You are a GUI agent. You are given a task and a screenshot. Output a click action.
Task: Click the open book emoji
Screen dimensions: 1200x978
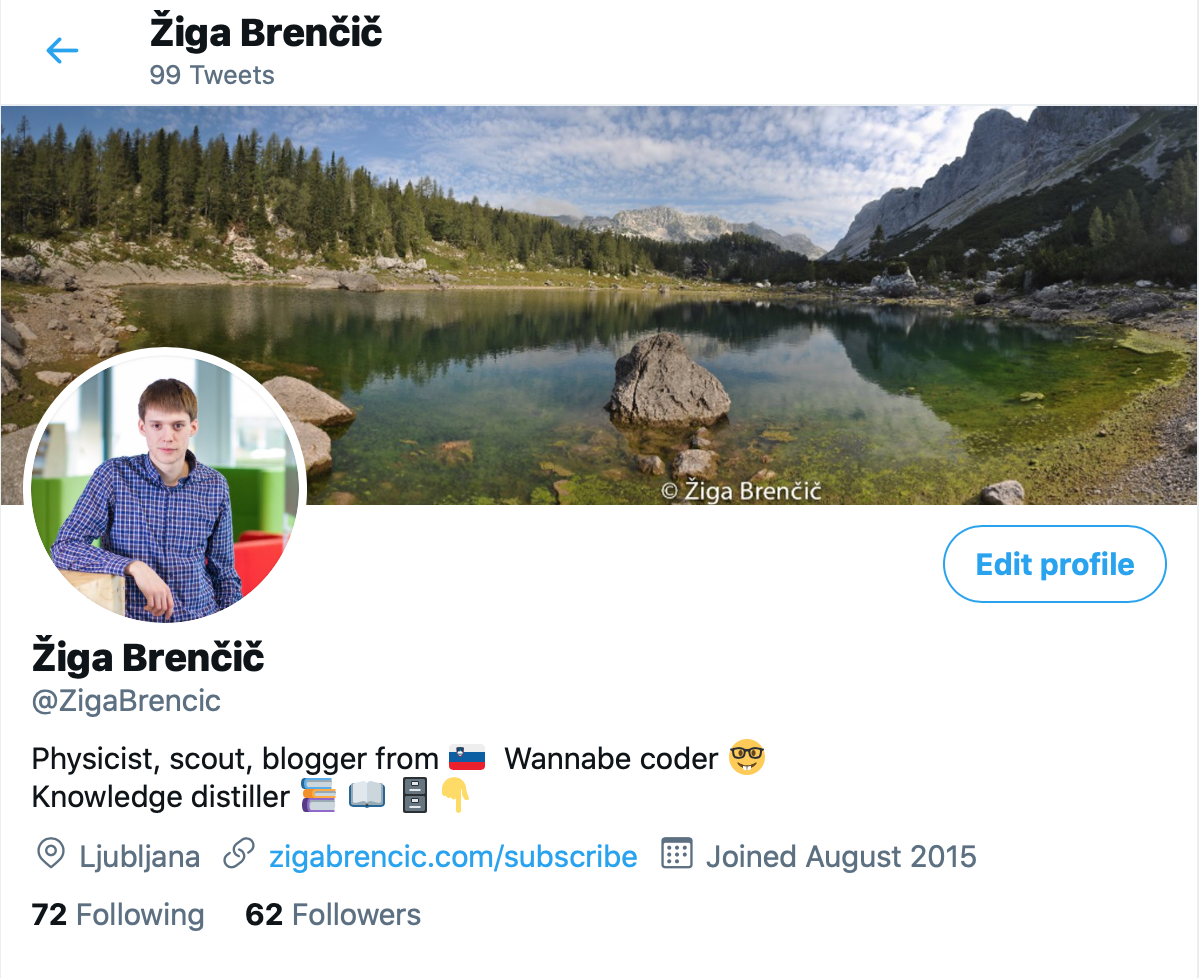coord(366,797)
